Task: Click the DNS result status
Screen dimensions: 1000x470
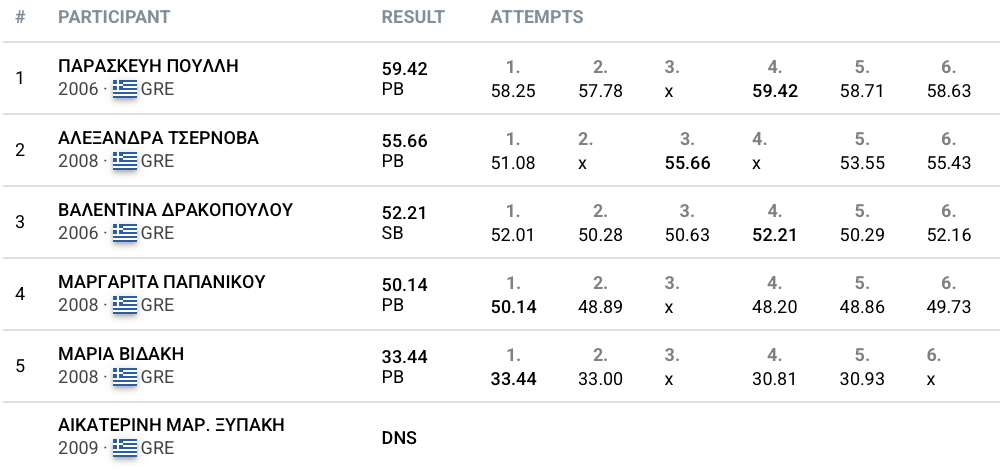Action: pyautogui.click(x=399, y=437)
